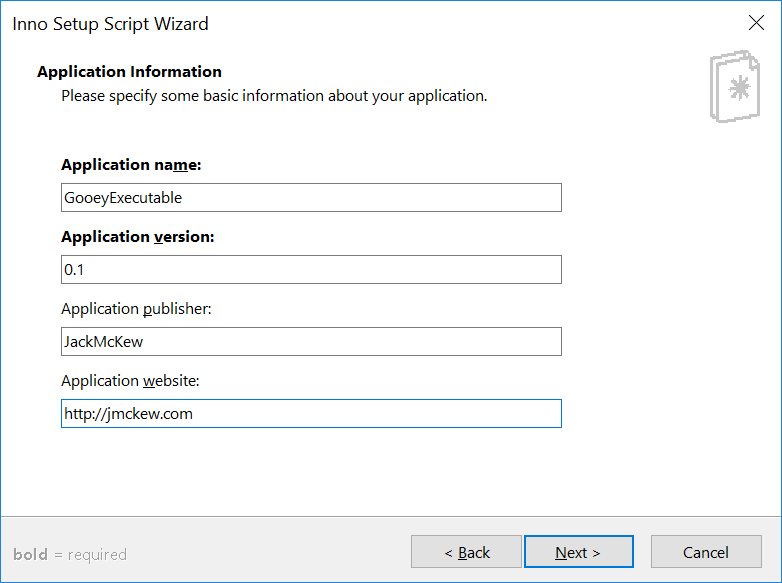Screen dimensions: 782x583
Task: Click the Inno Setup Script Wizard title text
Action: click(110, 24)
